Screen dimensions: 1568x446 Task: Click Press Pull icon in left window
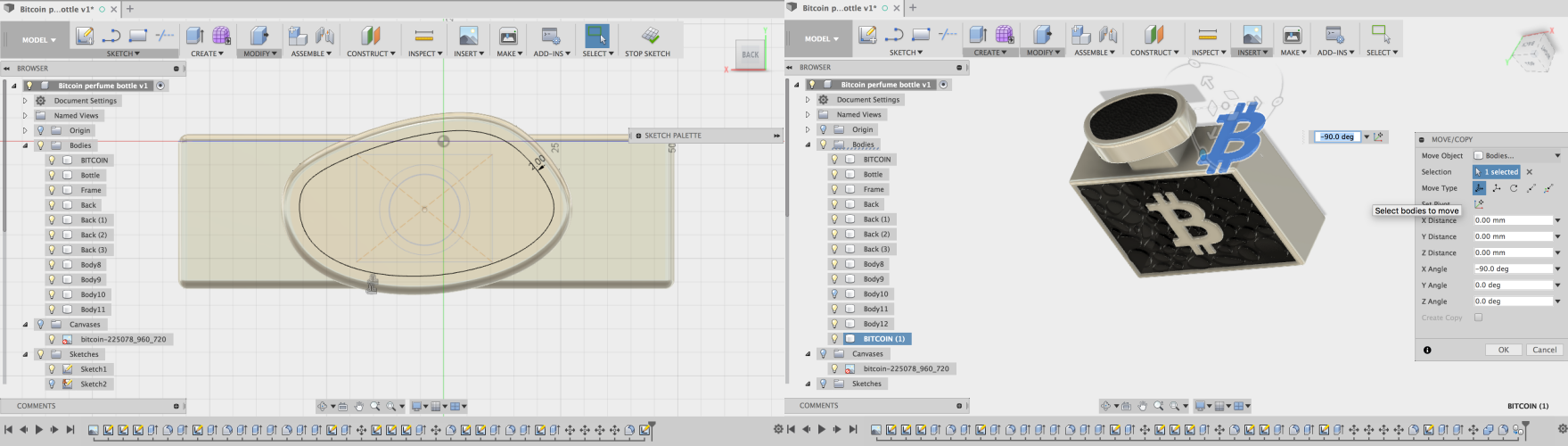259,36
